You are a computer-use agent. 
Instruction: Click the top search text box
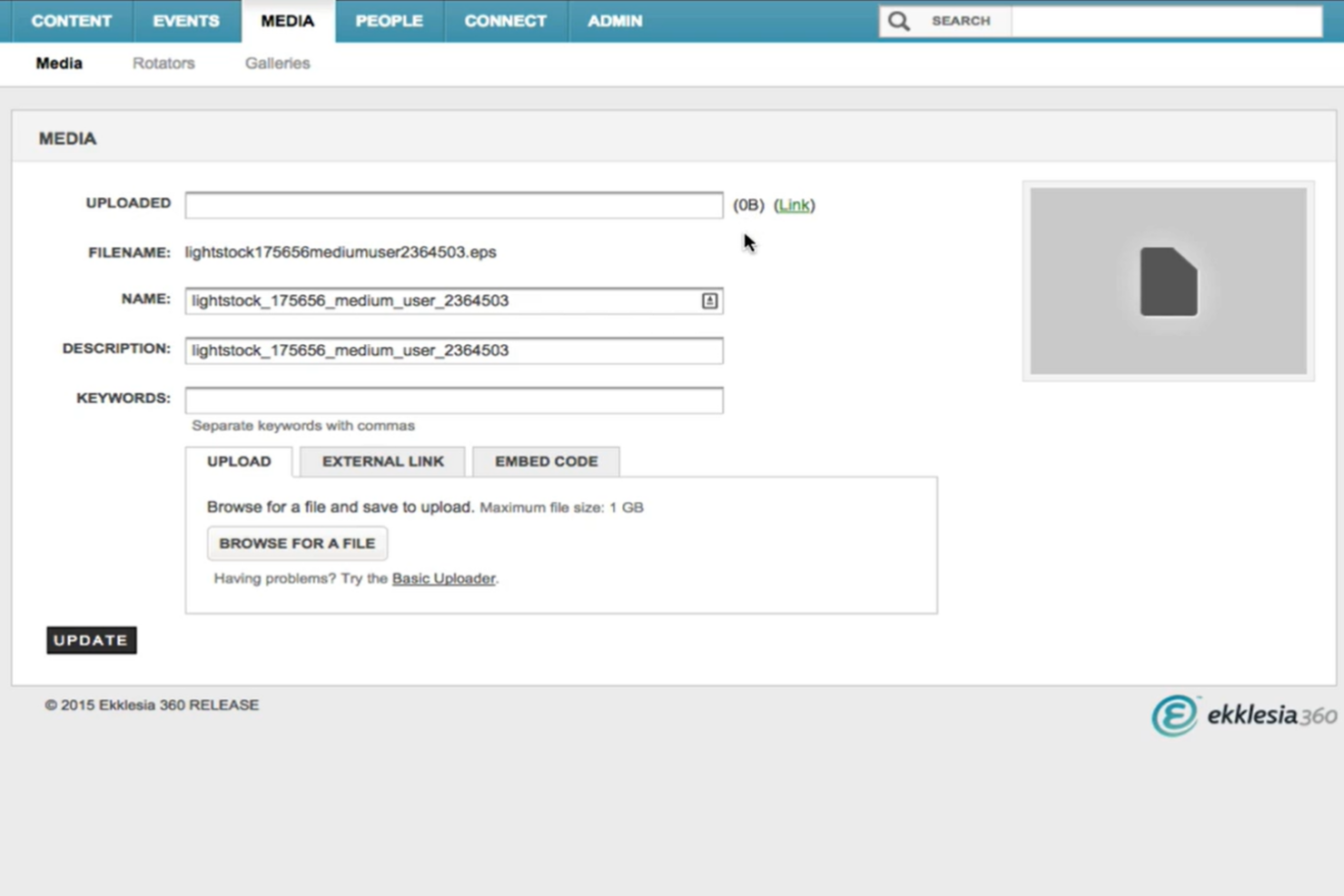point(1167,21)
